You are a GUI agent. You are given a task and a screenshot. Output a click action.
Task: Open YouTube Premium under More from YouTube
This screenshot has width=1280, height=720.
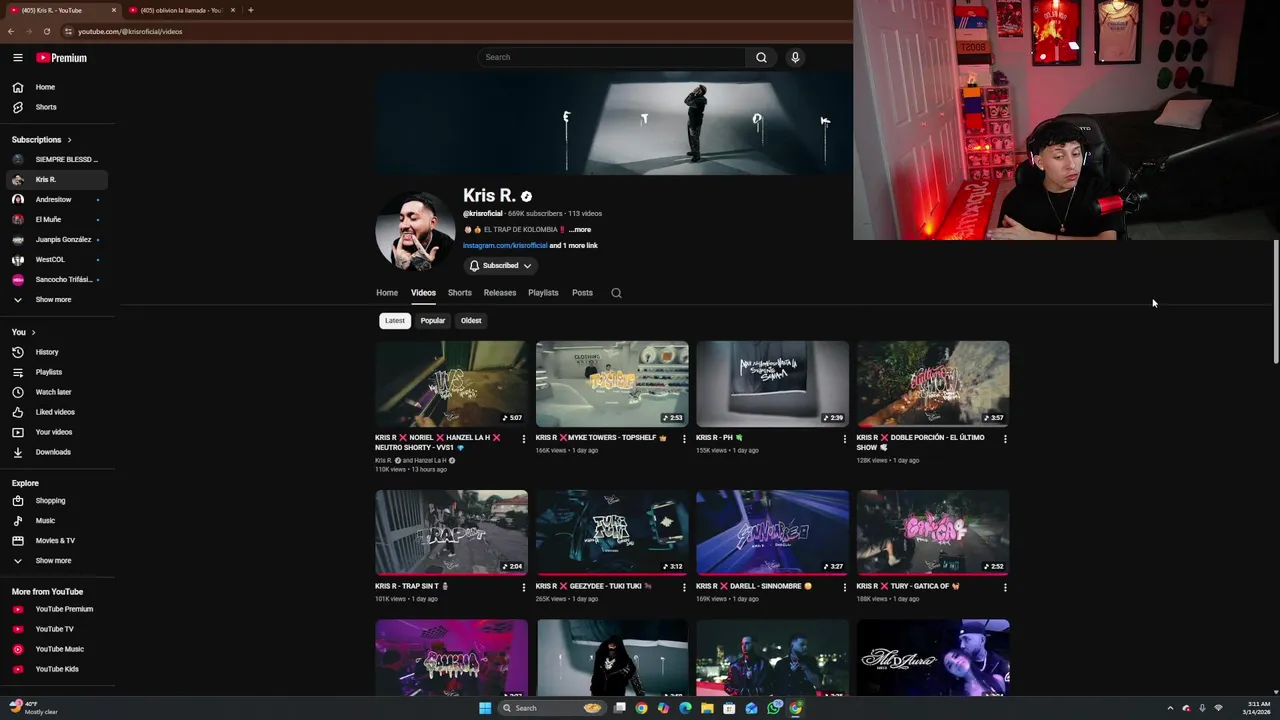pos(56,609)
